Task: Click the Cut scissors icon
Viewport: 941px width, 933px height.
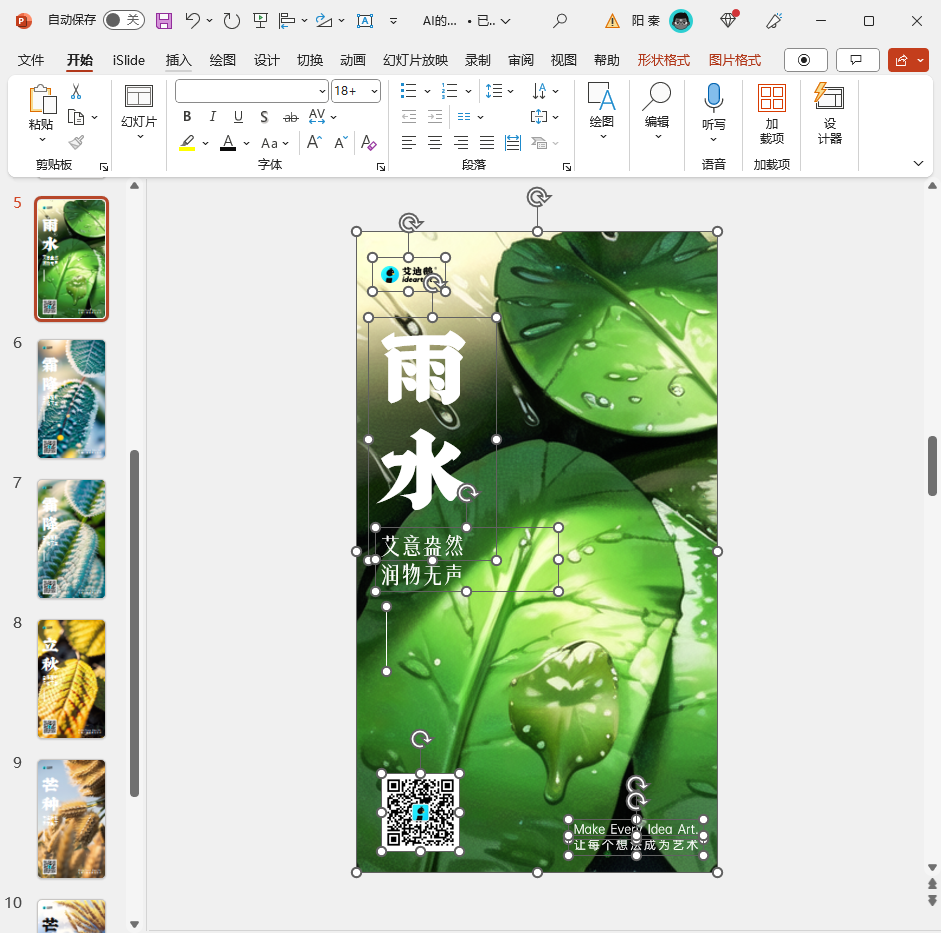Action: point(75,92)
